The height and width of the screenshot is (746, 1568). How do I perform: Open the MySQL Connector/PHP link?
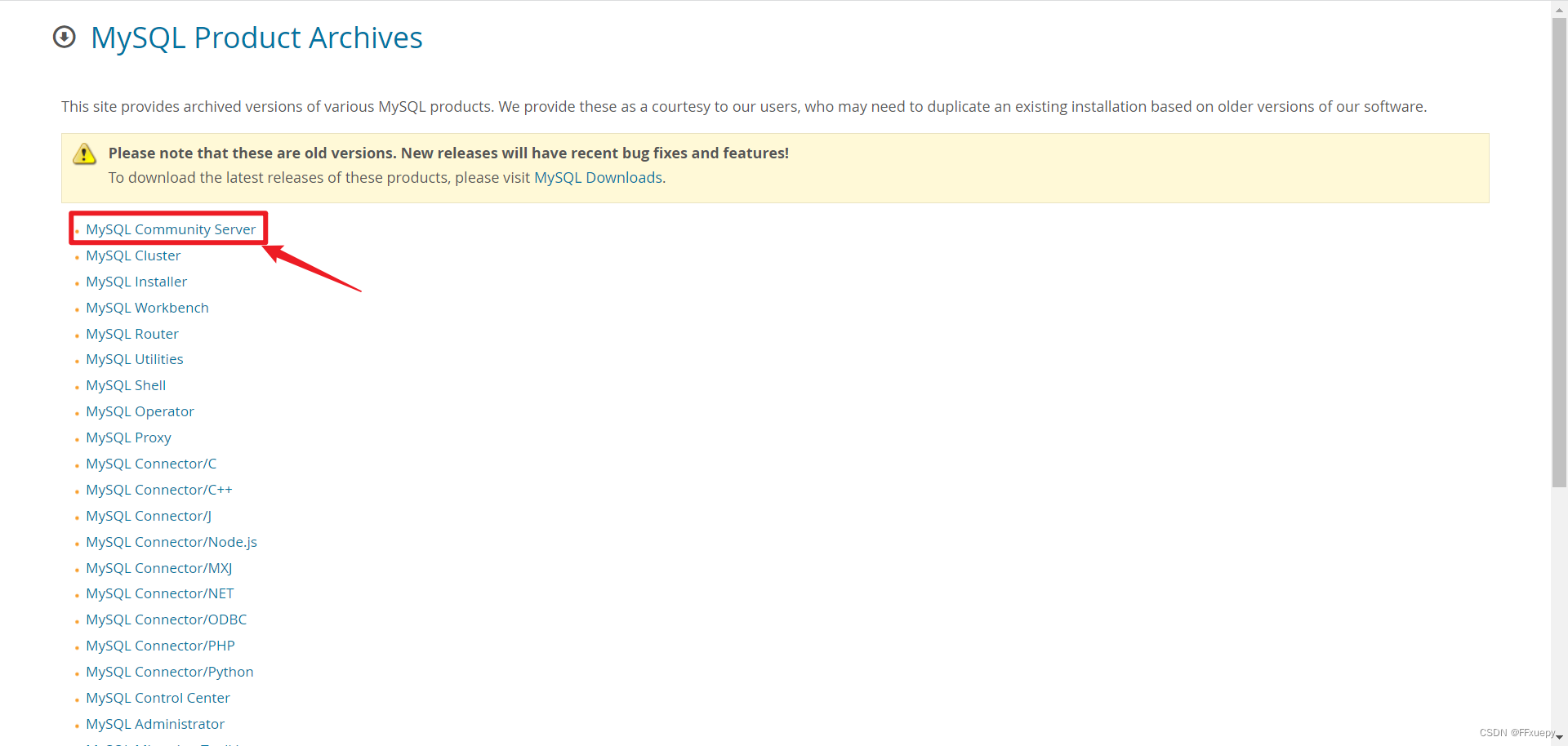pos(160,646)
